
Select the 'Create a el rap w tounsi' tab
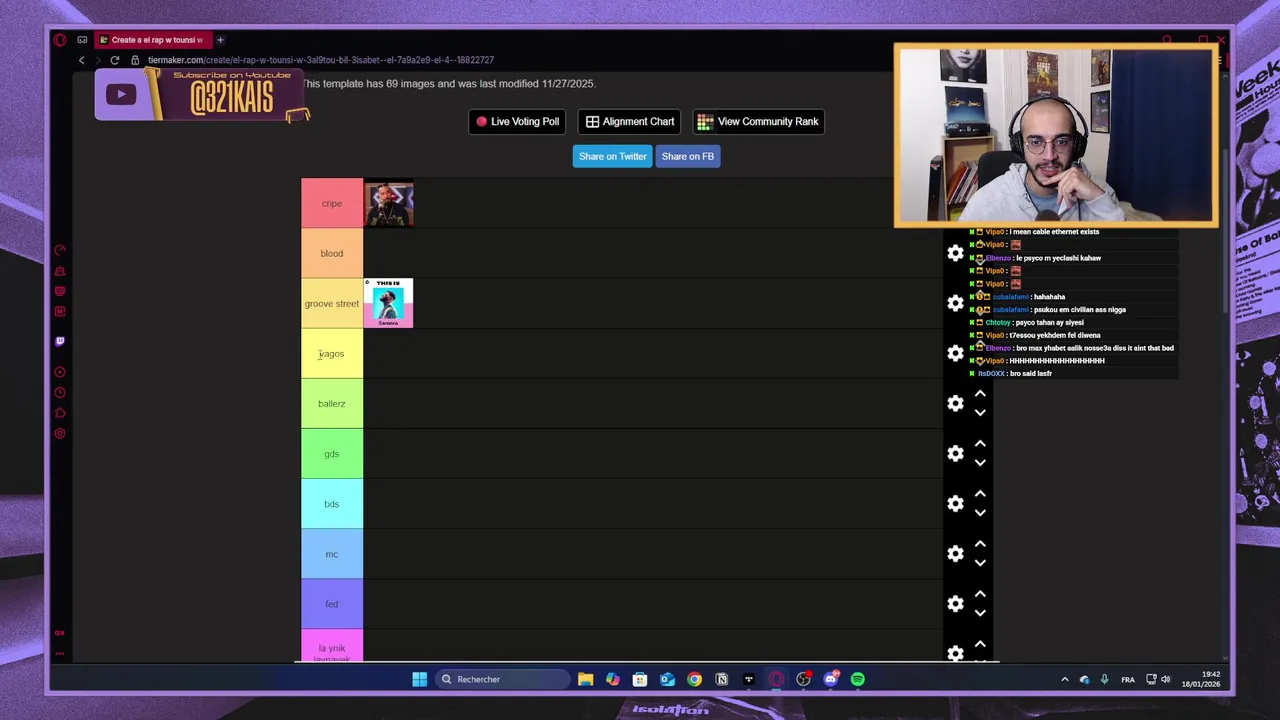(151, 40)
